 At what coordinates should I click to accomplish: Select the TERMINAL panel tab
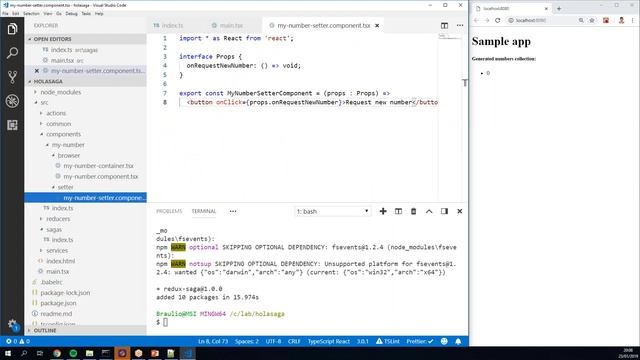coord(204,211)
